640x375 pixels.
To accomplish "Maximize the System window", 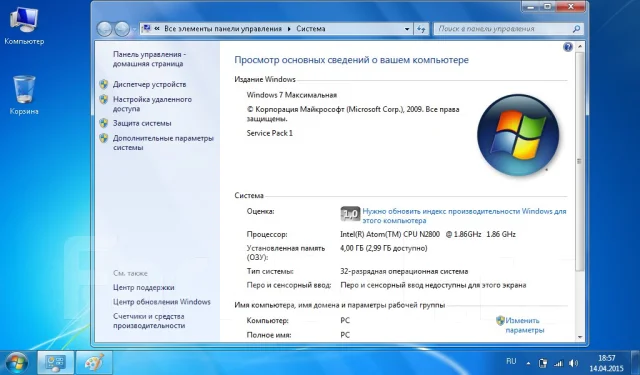I will 548,7.
